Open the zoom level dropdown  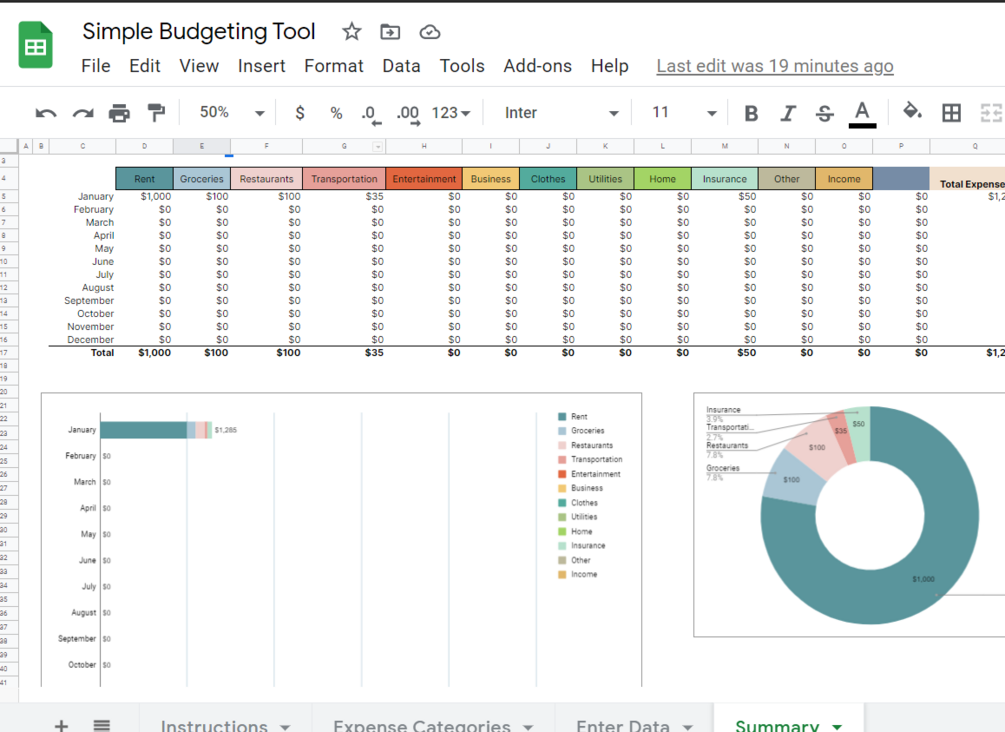click(x=233, y=113)
